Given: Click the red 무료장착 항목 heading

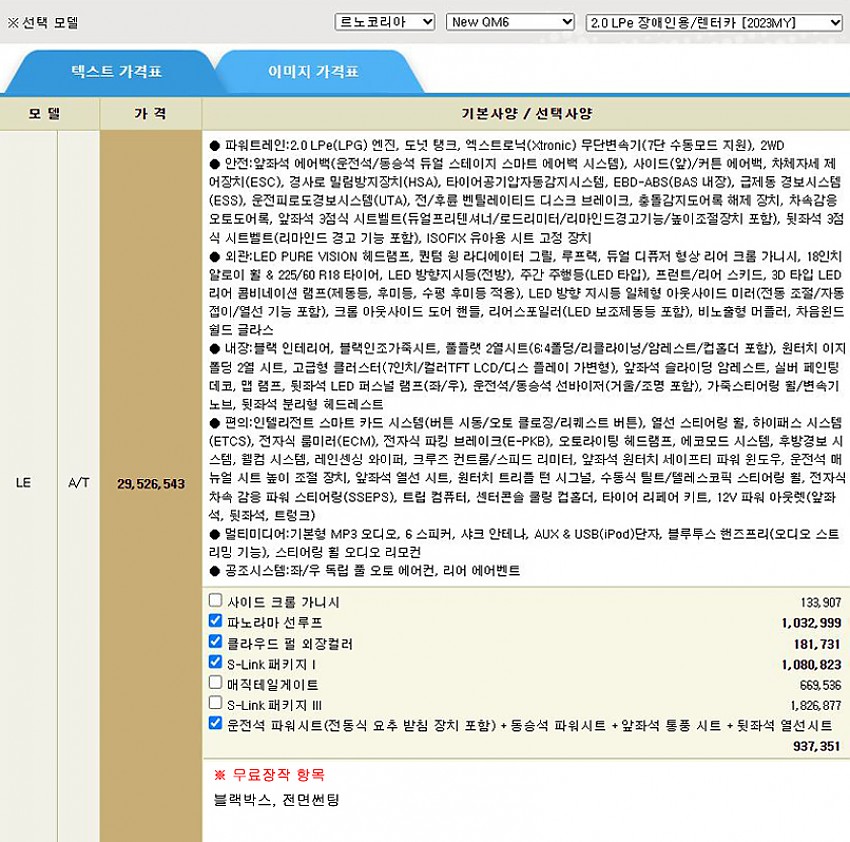Looking at the screenshot, I should [269, 775].
